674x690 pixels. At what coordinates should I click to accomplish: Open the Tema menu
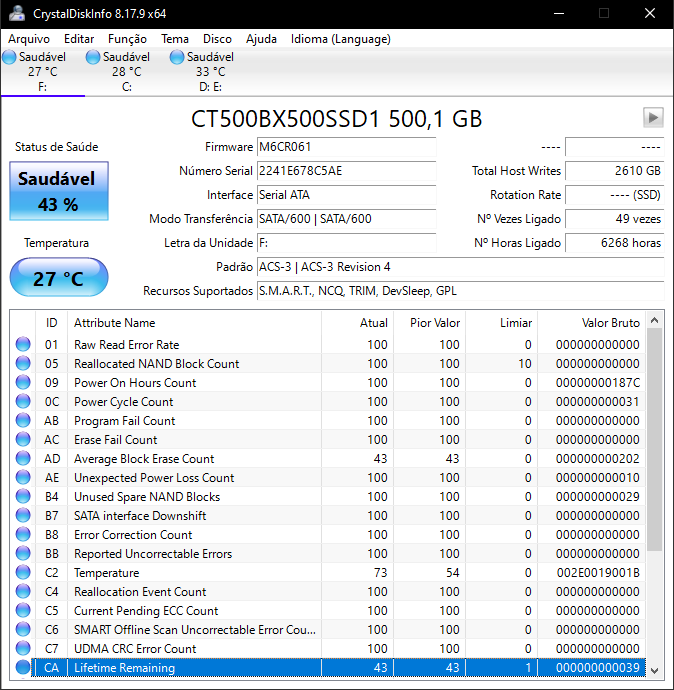pos(175,39)
